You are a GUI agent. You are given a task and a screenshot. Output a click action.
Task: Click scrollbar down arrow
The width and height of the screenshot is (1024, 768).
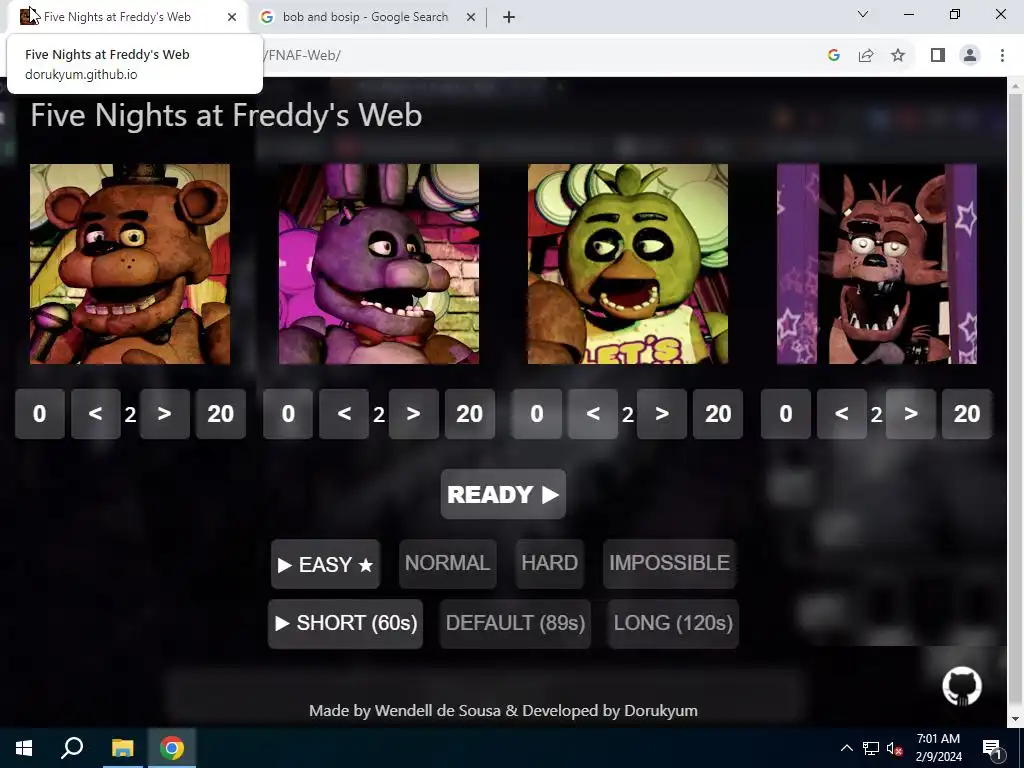pos(1016,719)
